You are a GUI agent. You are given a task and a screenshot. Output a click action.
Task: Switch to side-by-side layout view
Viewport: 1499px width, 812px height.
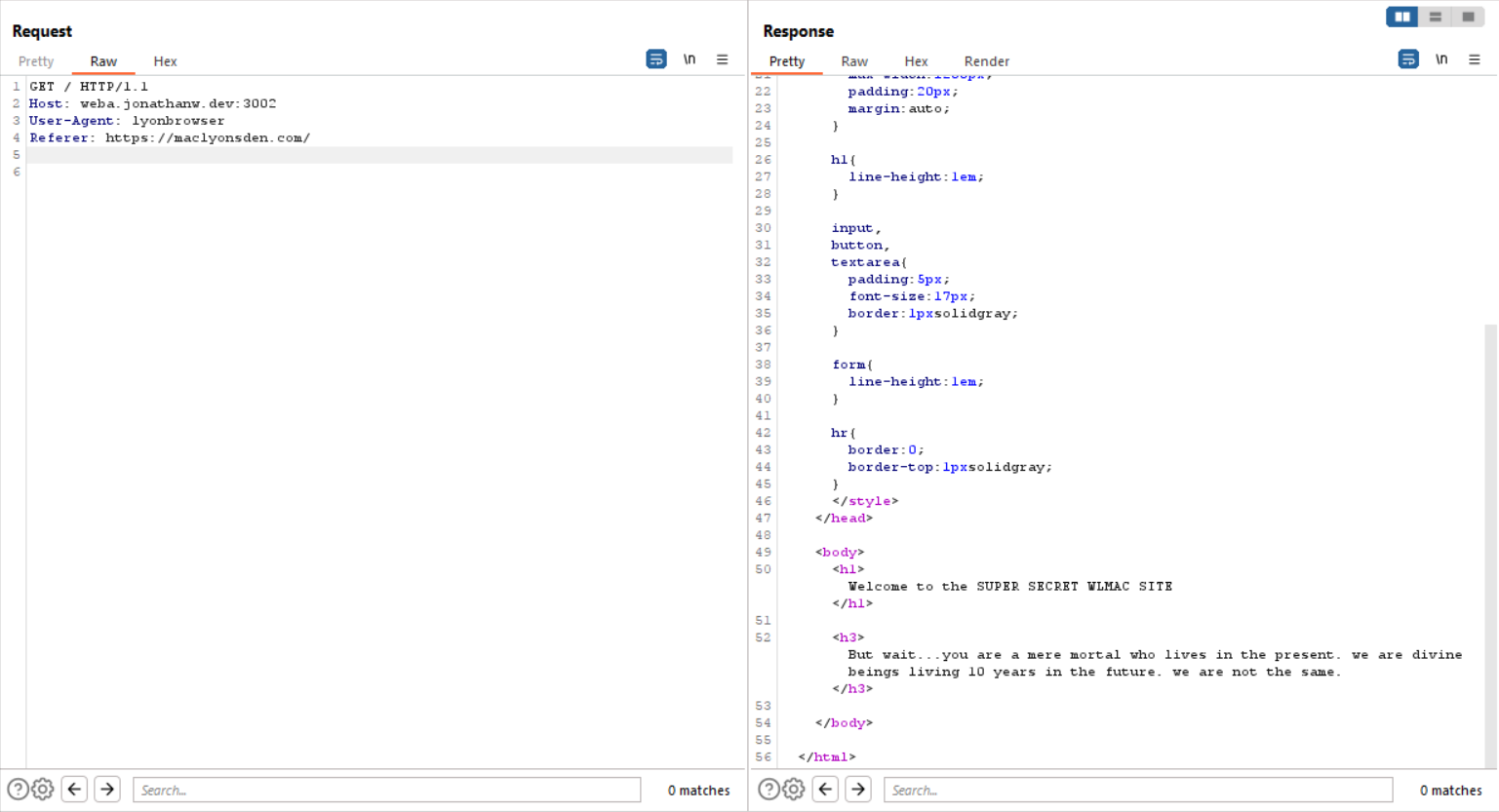point(1402,17)
